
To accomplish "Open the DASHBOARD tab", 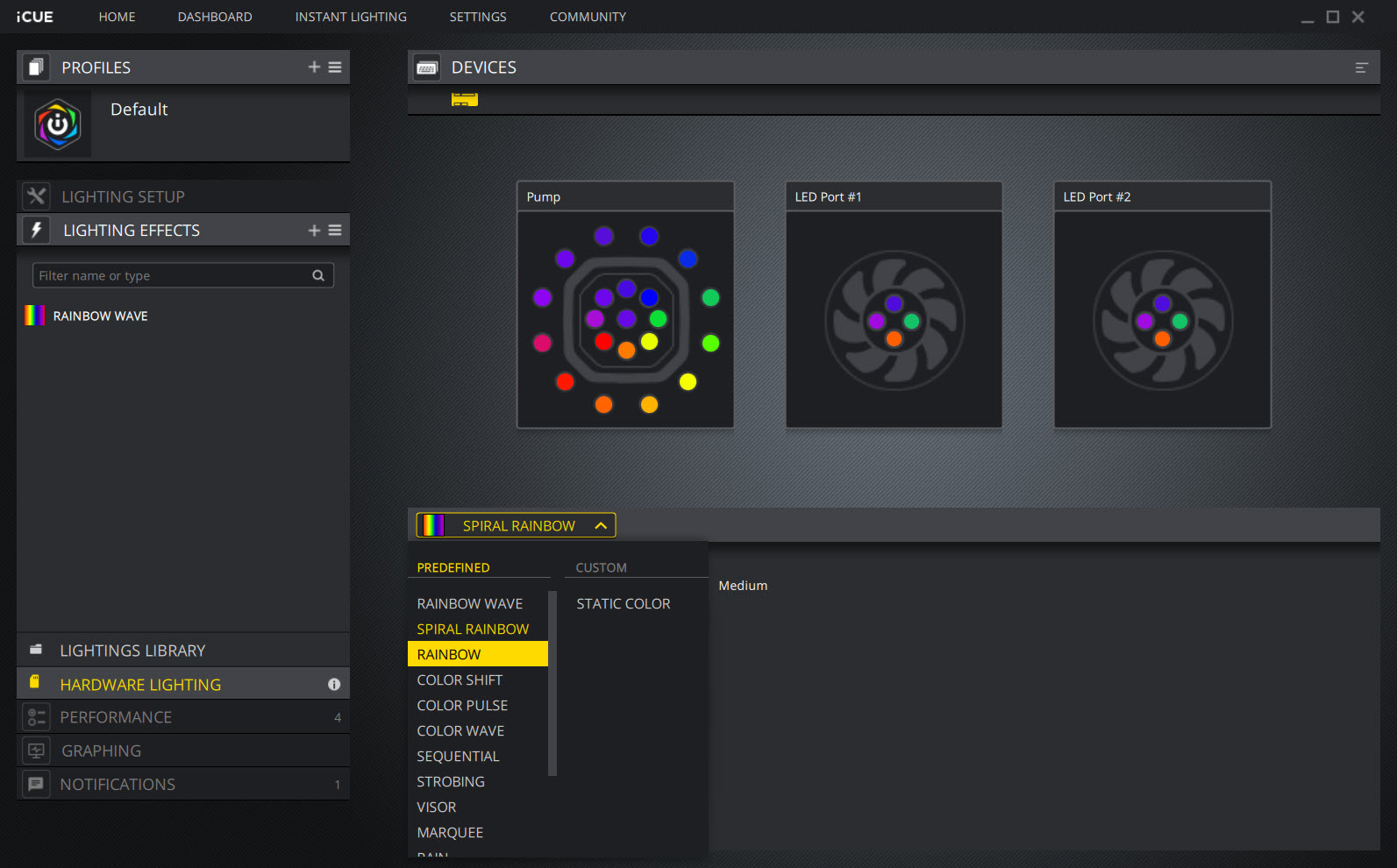I will [x=215, y=17].
